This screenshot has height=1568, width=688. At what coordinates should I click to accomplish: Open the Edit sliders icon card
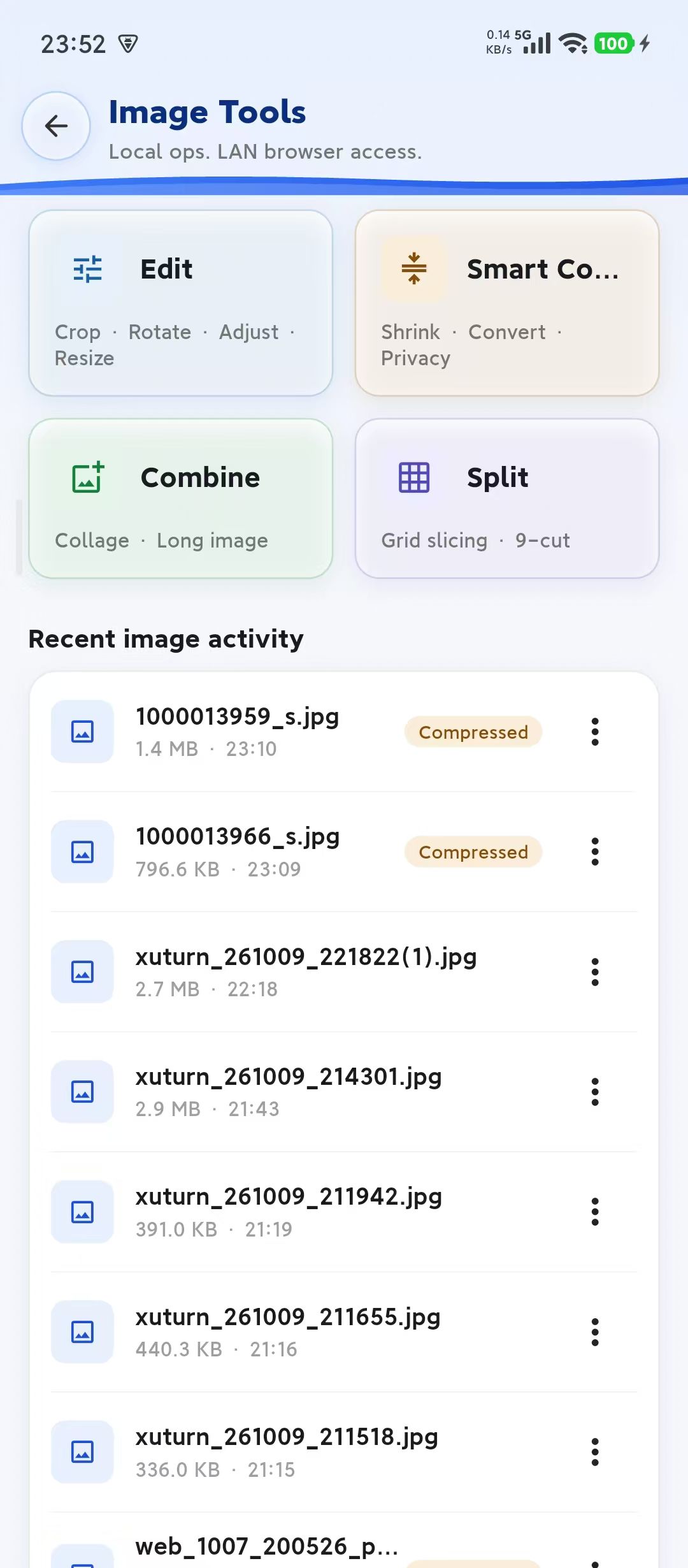point(88,269)
